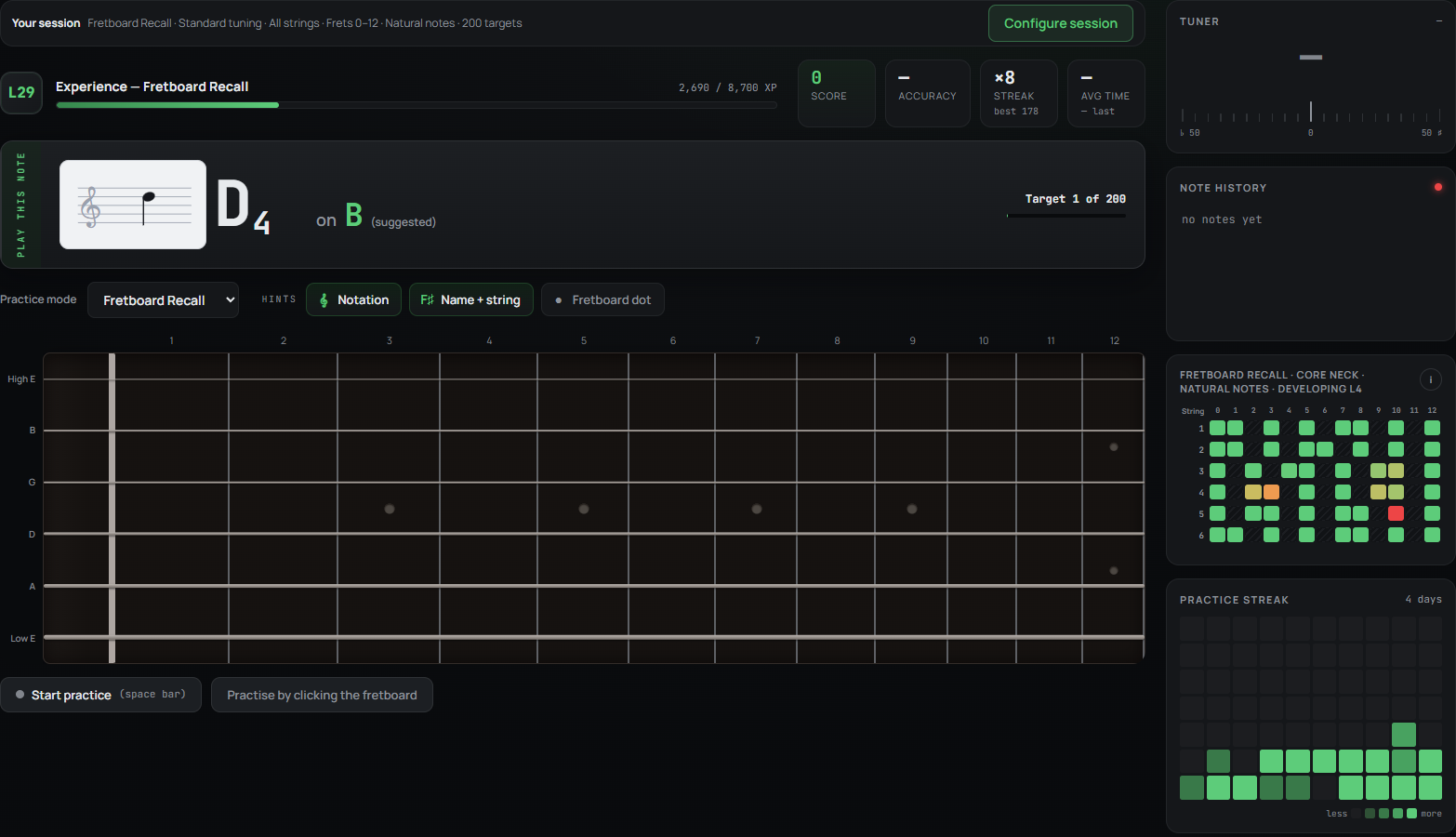Click the AVG TIME stat card

pos(1106,93)
